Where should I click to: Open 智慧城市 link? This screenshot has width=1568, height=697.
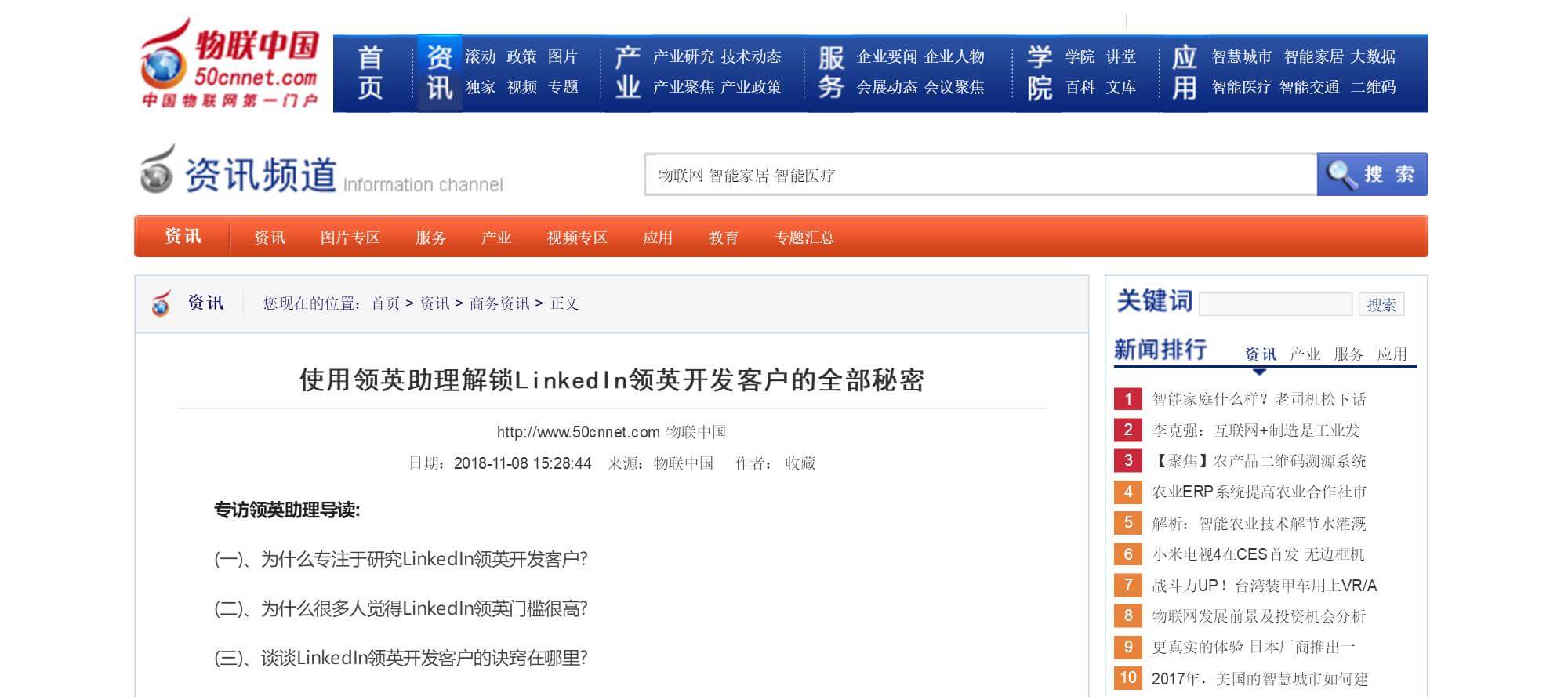tap(1242, 56)
